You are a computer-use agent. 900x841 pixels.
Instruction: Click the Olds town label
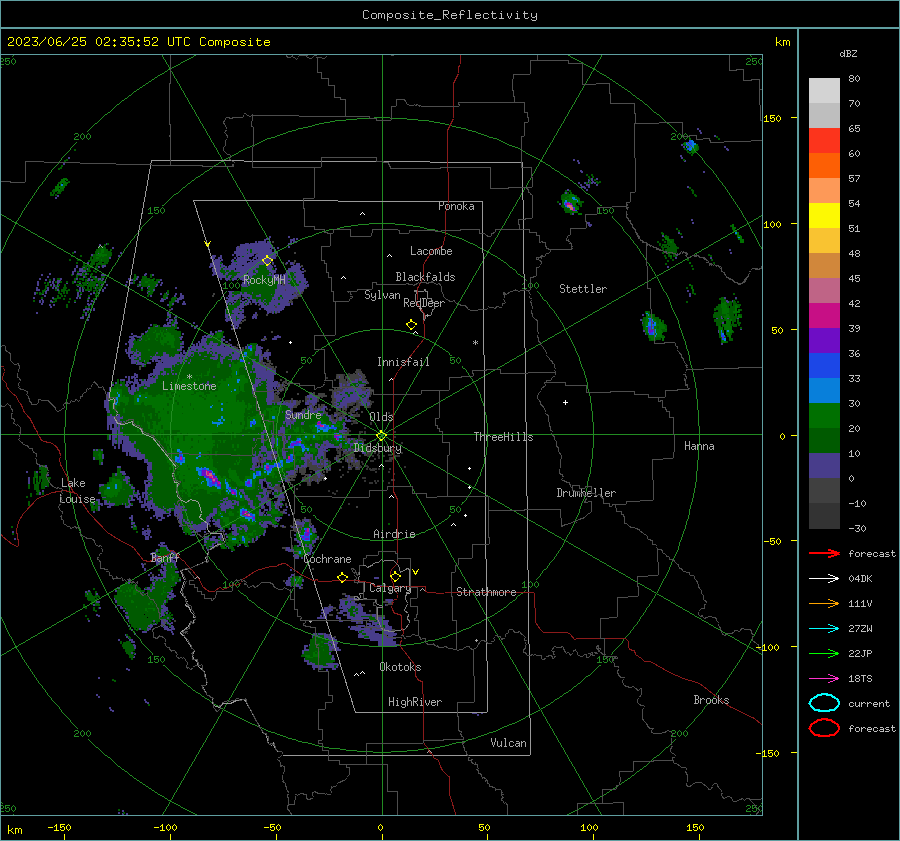pyautogui.click(x=381, y=417)
